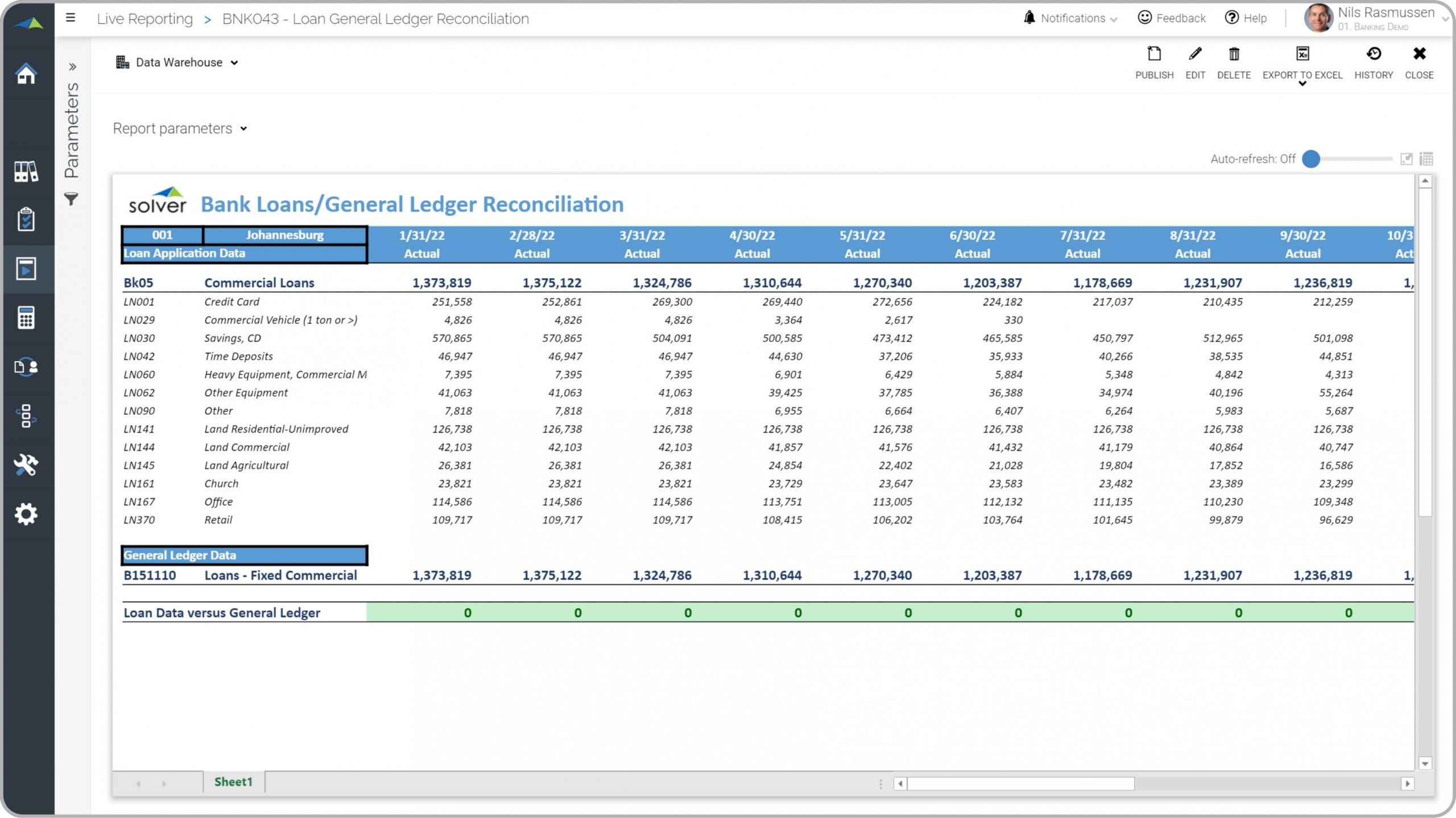Toggle the Auto-refresh switch

coord(1312,159)
